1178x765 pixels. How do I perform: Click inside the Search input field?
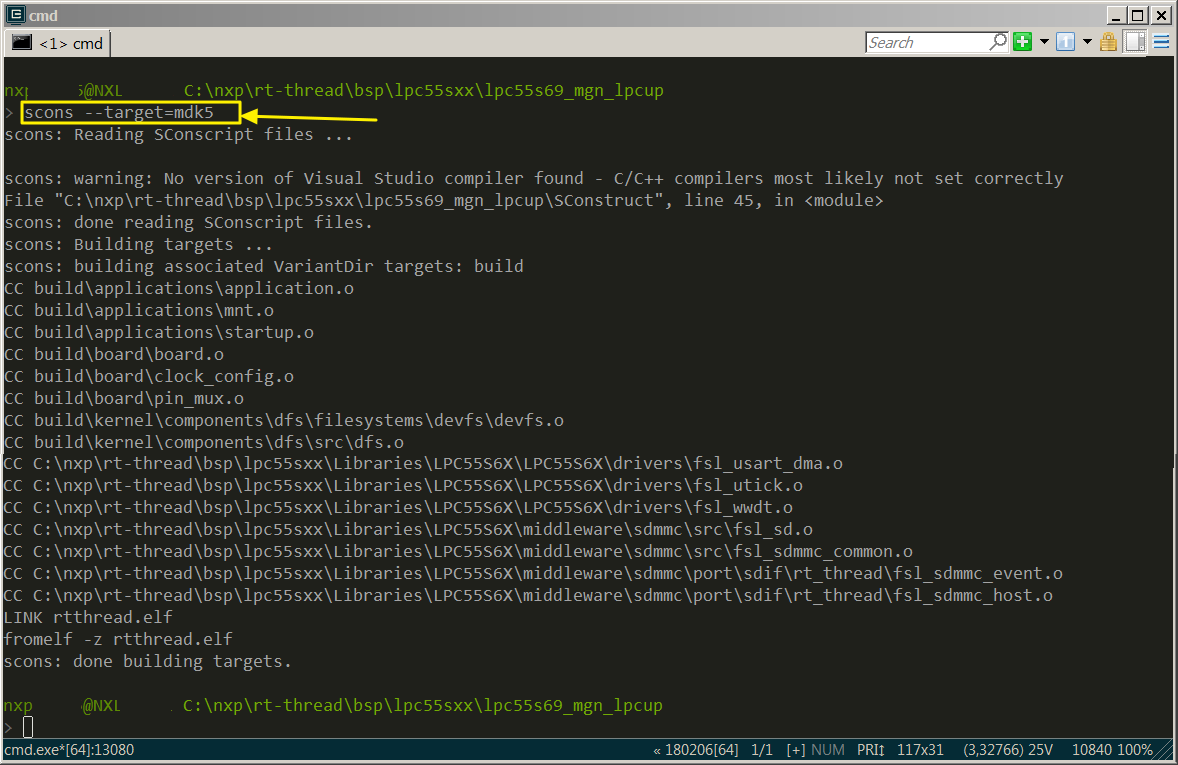[925, 42]
